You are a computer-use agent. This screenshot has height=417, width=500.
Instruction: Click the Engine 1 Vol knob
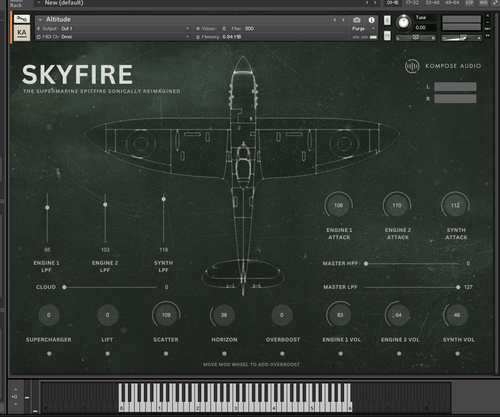340,315
